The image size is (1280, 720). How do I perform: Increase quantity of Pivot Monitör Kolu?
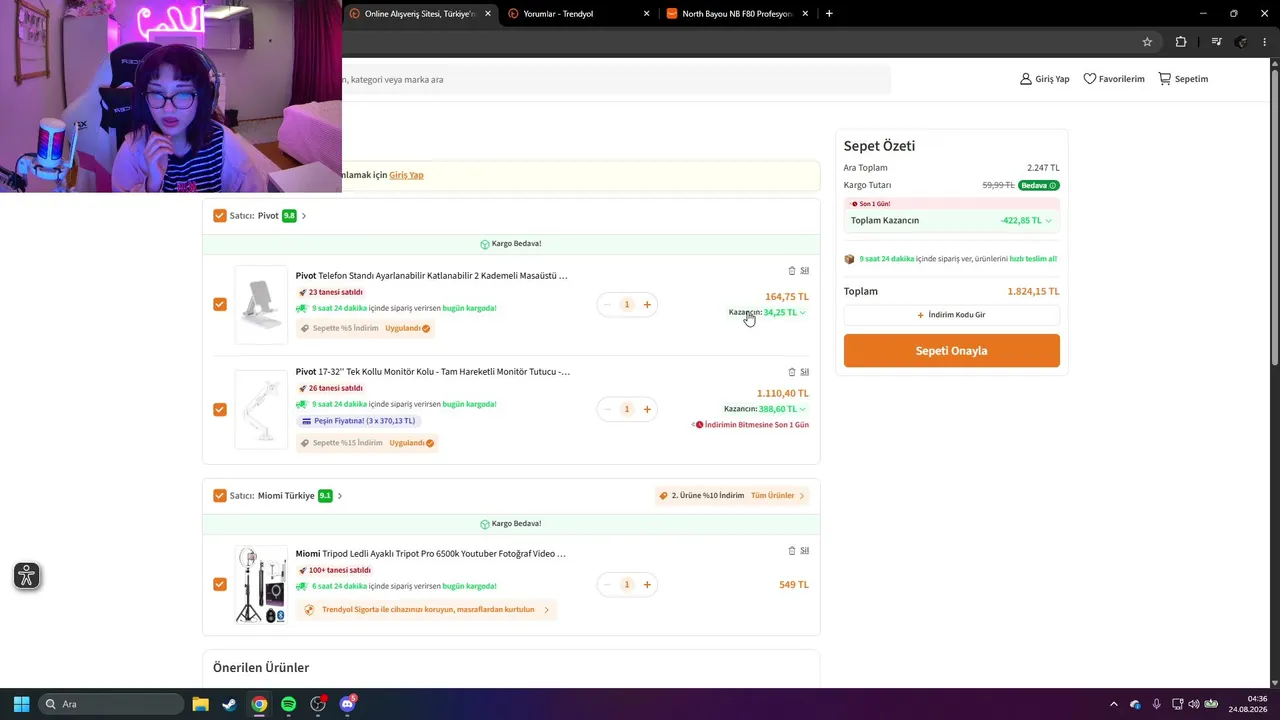point(647,409)
